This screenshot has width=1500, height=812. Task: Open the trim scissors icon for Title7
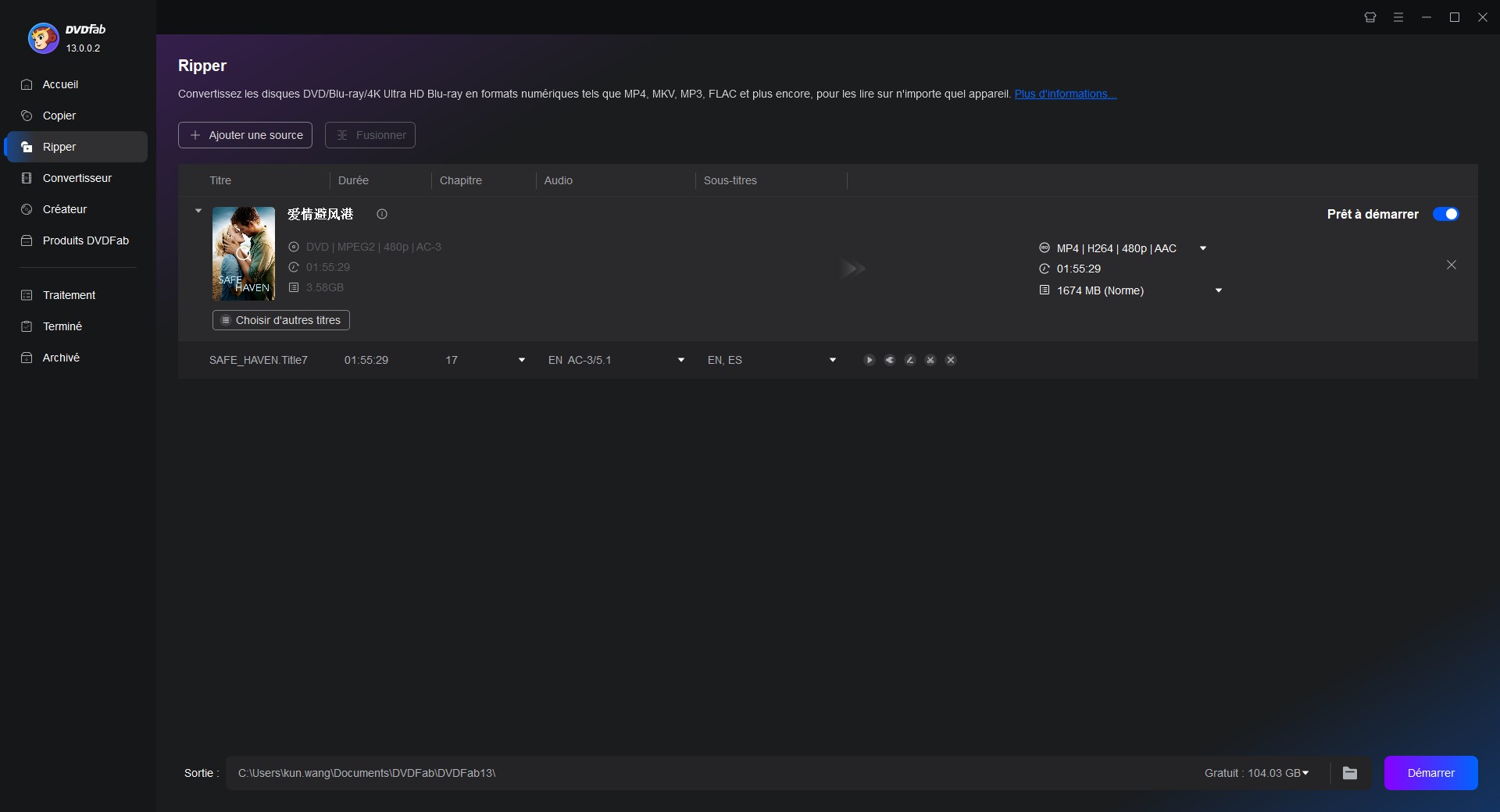pos(930,360)
